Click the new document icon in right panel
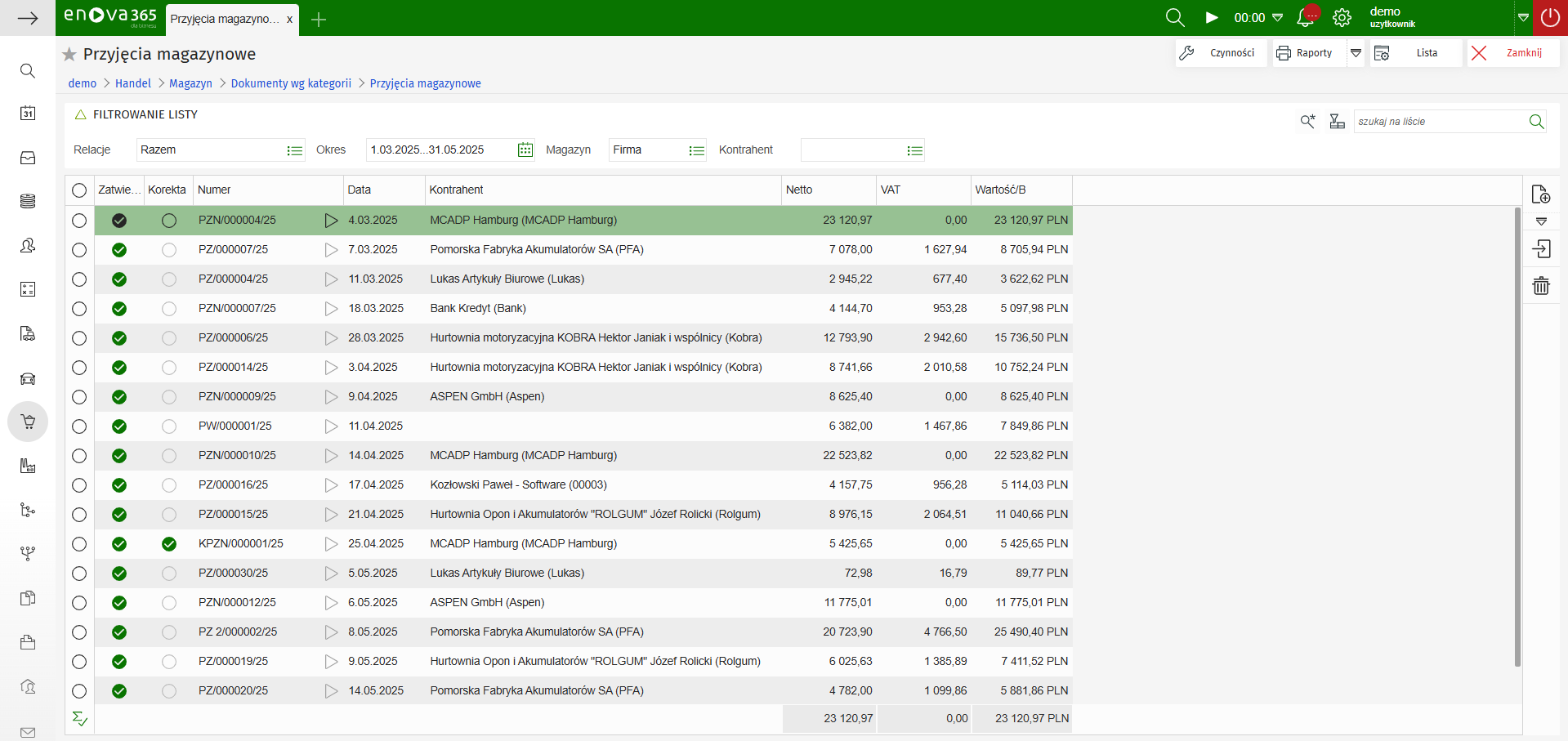1568x741 pixels. point(1540,194)
